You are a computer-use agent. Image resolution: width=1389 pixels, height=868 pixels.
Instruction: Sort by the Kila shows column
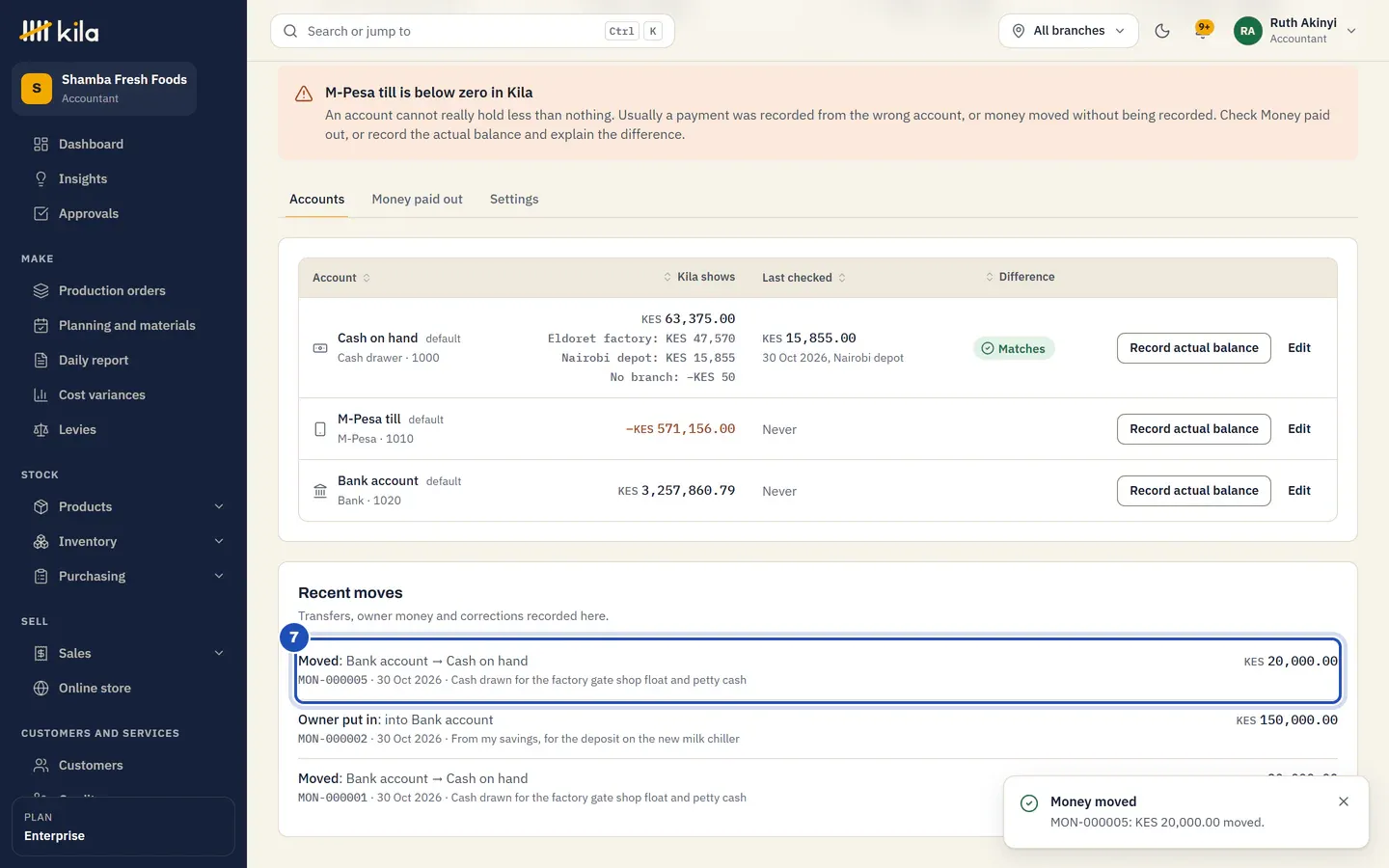point(699,277)
